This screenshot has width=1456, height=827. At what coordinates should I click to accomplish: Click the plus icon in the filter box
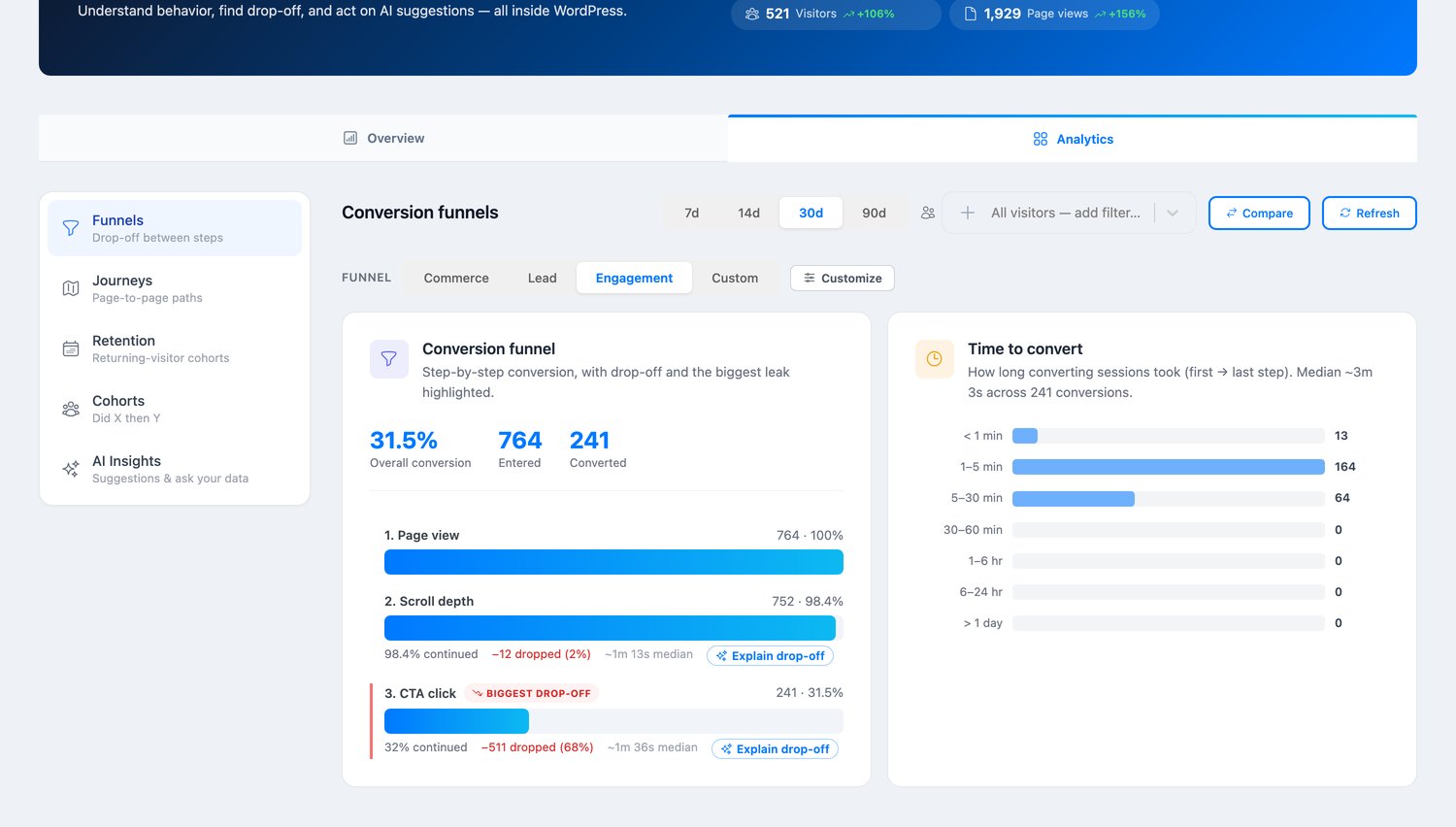pos(968,213)
